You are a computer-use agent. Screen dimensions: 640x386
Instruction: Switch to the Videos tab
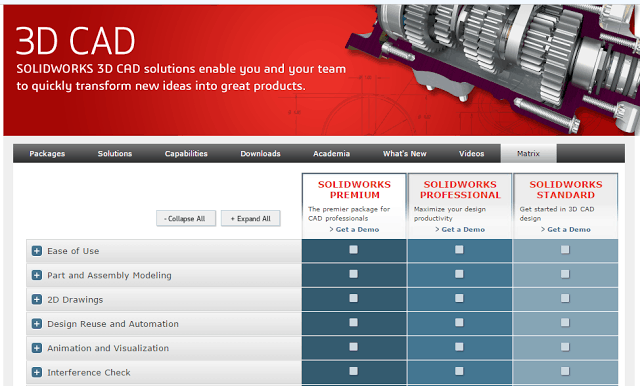[x=471, y=154]
